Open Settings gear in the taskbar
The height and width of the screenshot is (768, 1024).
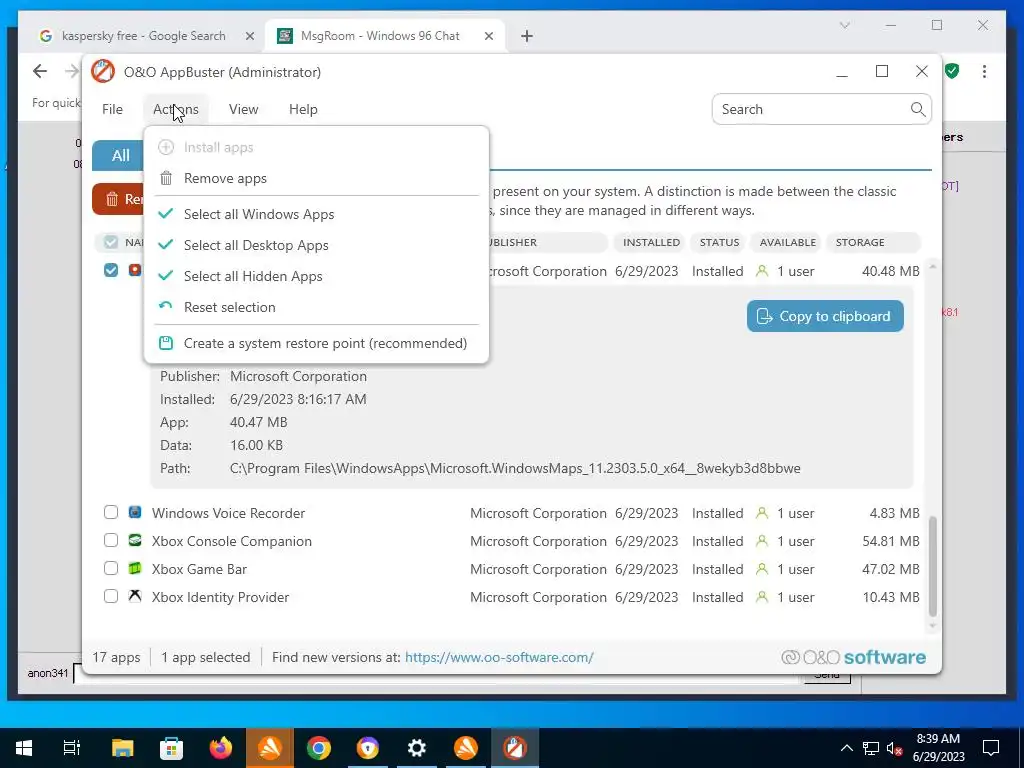(417, 748)
